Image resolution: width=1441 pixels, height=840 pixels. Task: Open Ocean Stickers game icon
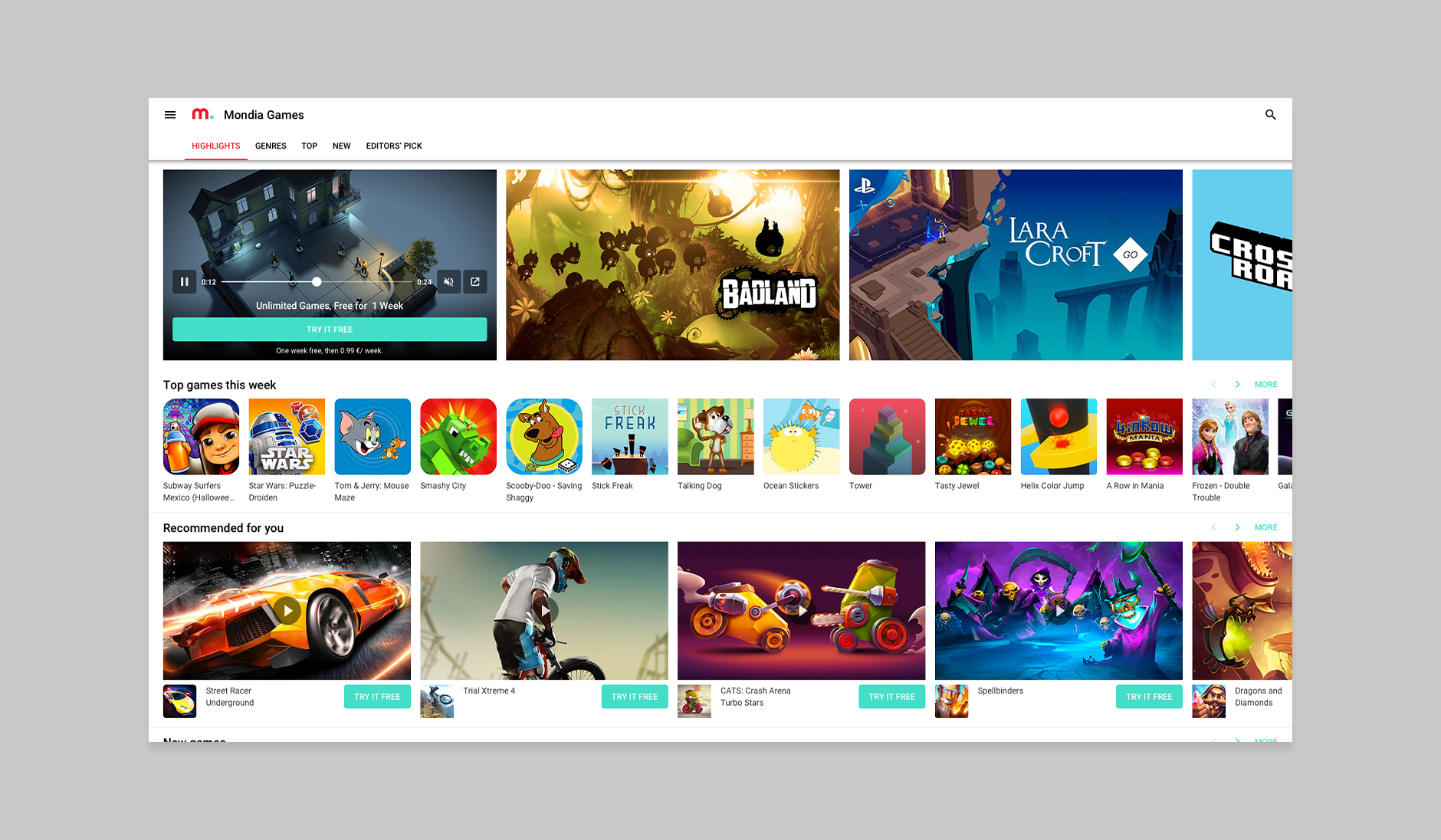(802, 437)
